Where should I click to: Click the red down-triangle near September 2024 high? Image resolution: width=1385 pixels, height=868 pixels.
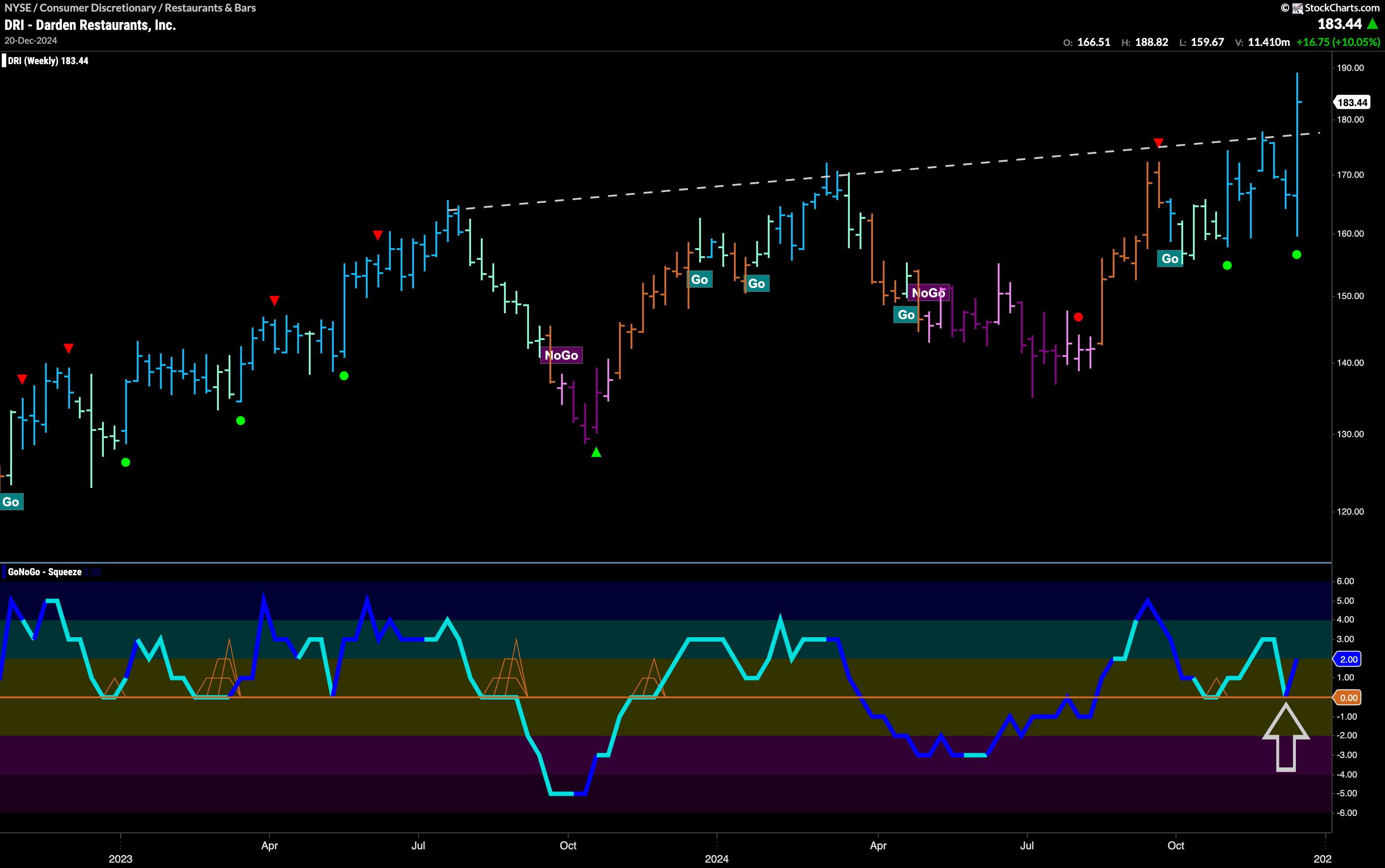coord(1158,143)
